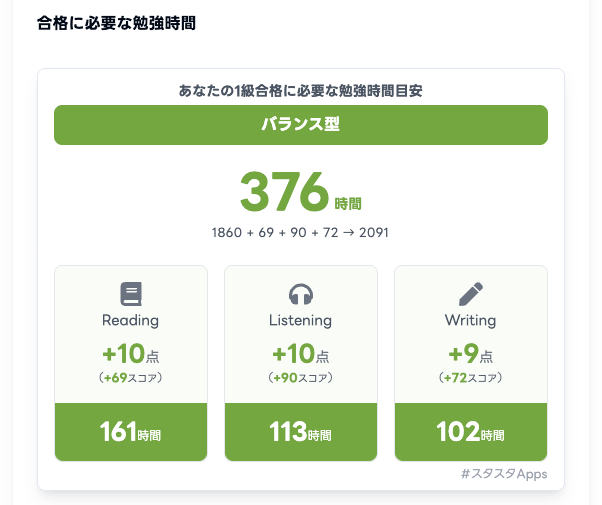The height and width of the screenshot is (505, 602).
Task: Click the Reading +10点 score gain
Action: (x=131, y=354)
